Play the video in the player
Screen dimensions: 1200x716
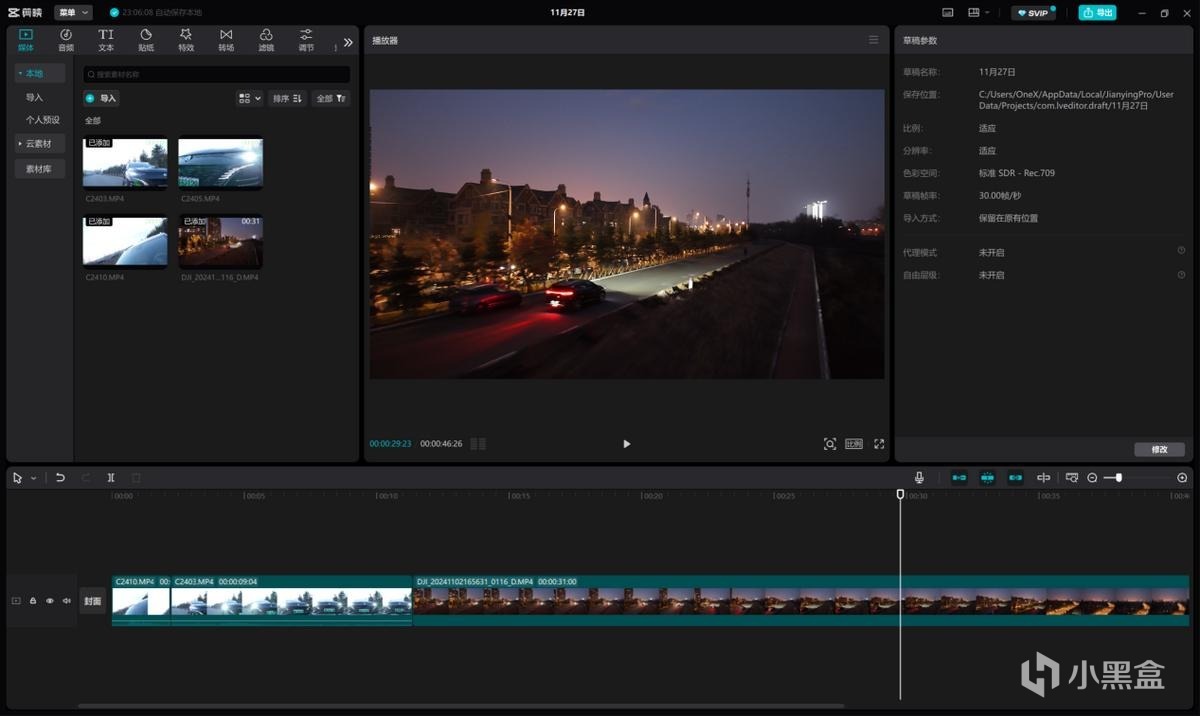(627, 444)
